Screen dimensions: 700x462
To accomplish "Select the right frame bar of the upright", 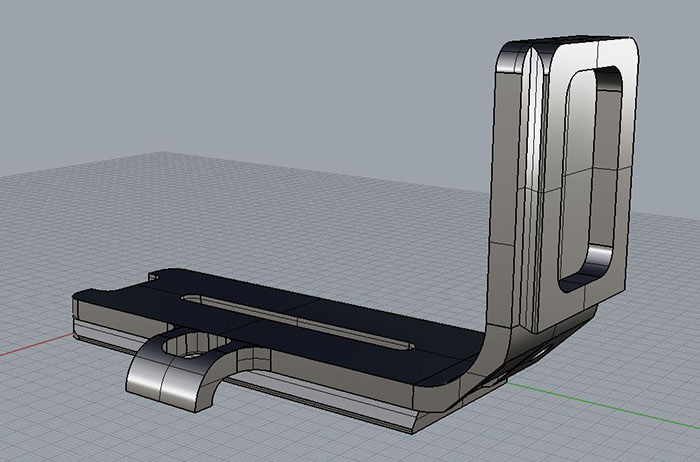I will tap(624, 170).
